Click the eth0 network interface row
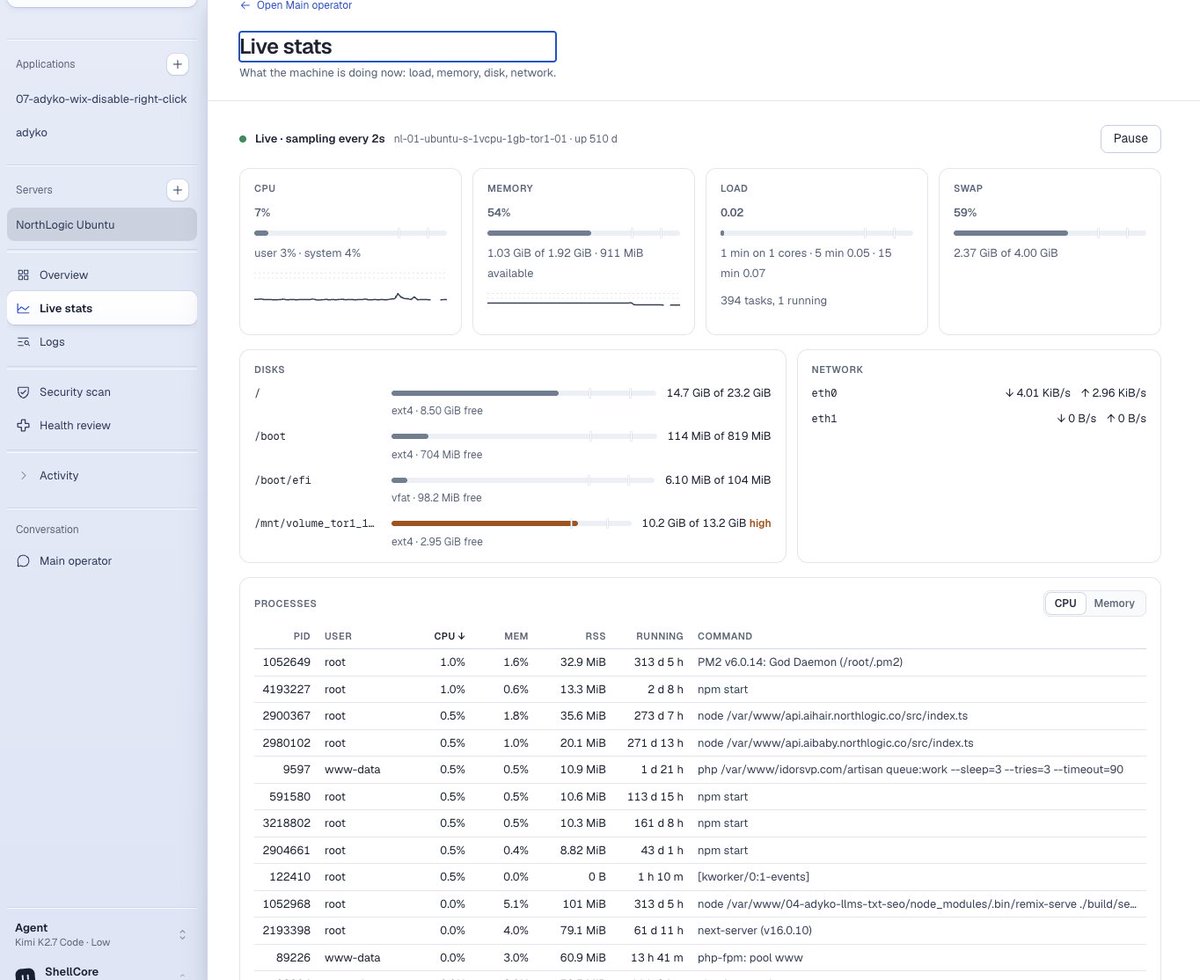The height and width of the screenshot is (980, 1200). click(x=979, y=393)
